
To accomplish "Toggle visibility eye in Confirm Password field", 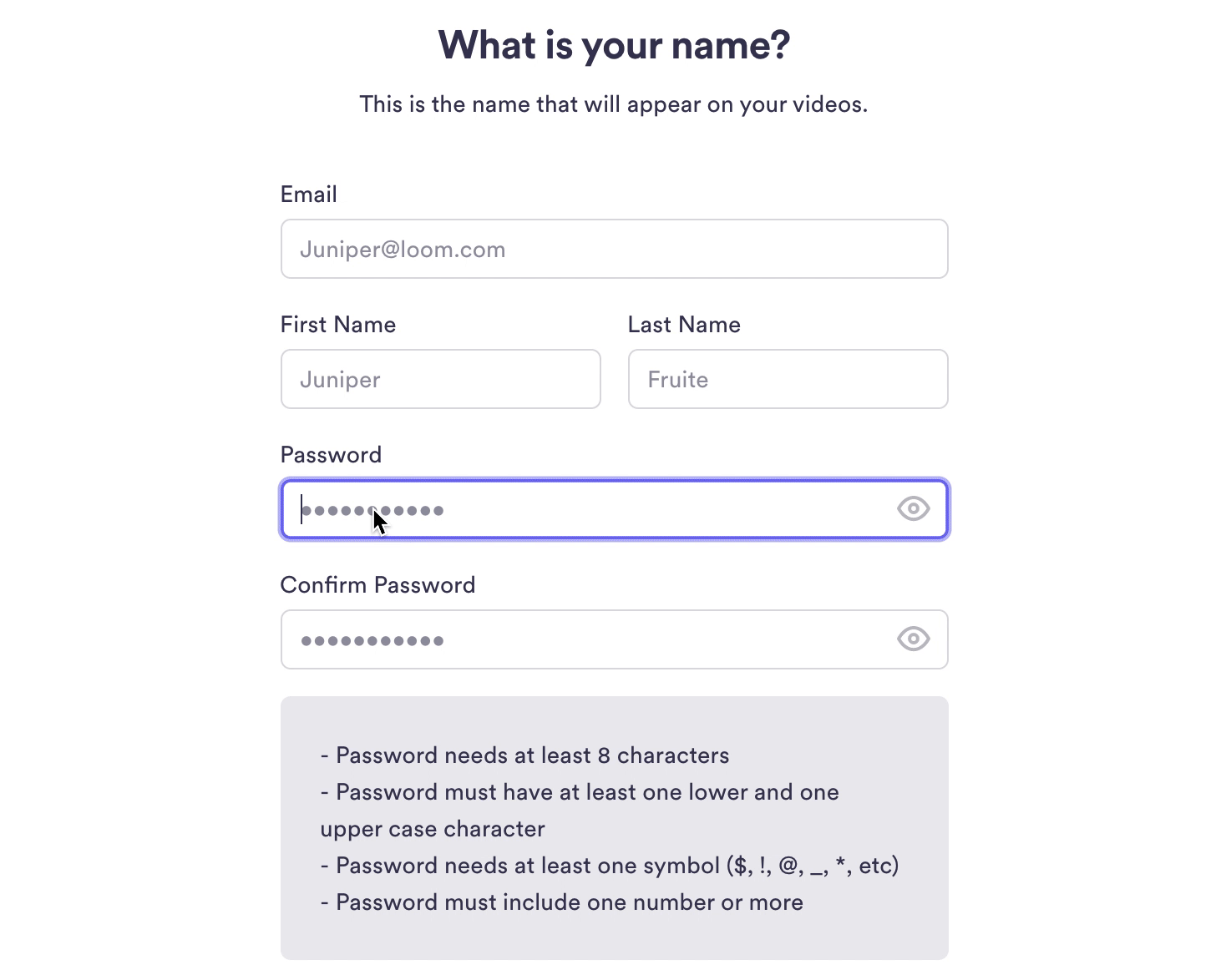I will (913, 639).
